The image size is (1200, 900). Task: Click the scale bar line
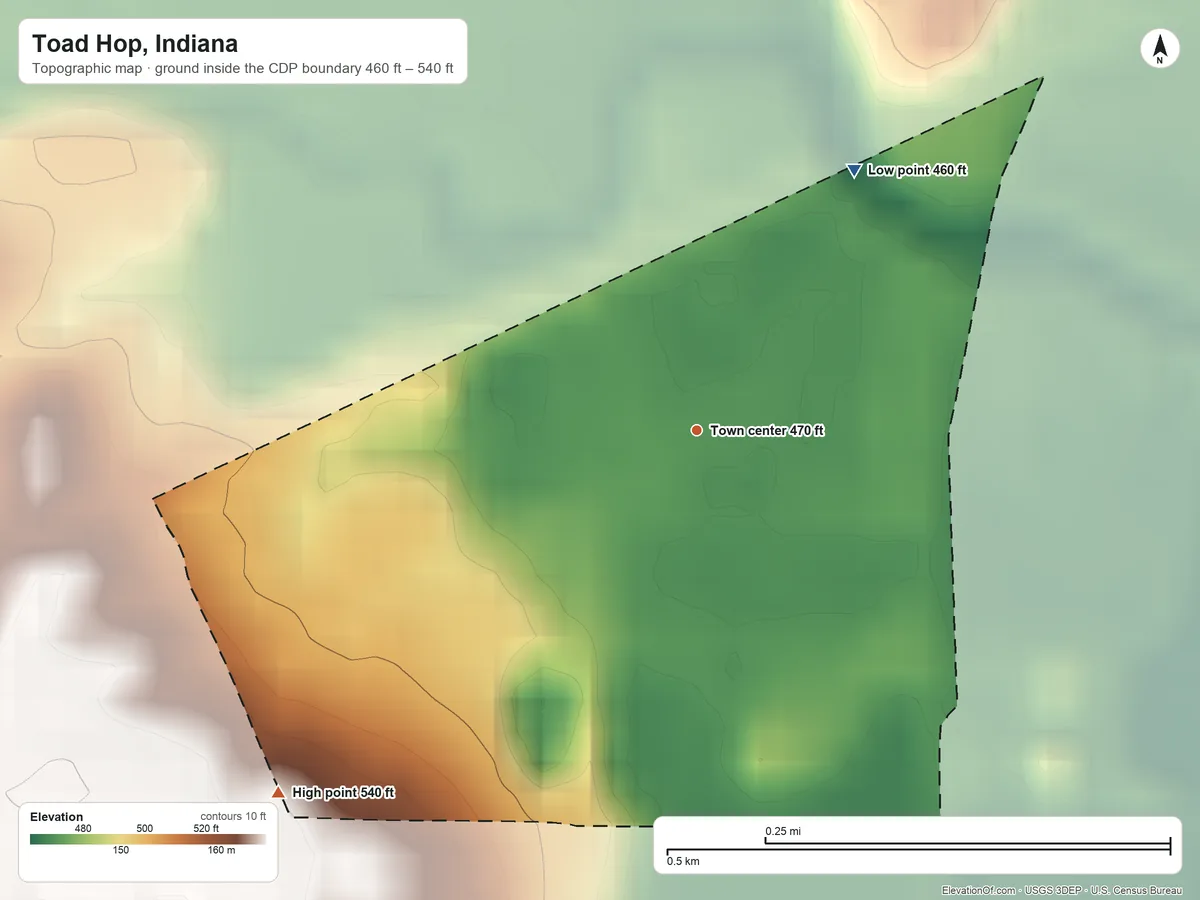coord(918,849)
